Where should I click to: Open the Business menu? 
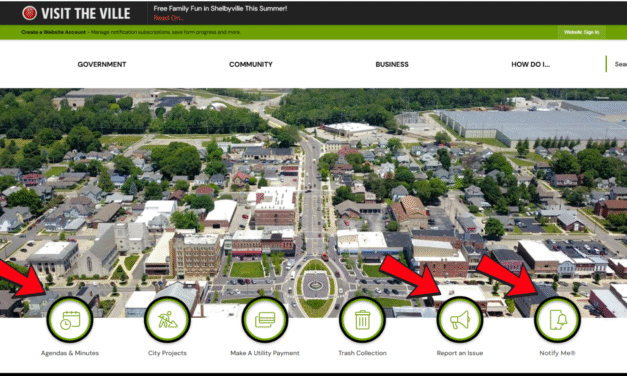(392, 64)
